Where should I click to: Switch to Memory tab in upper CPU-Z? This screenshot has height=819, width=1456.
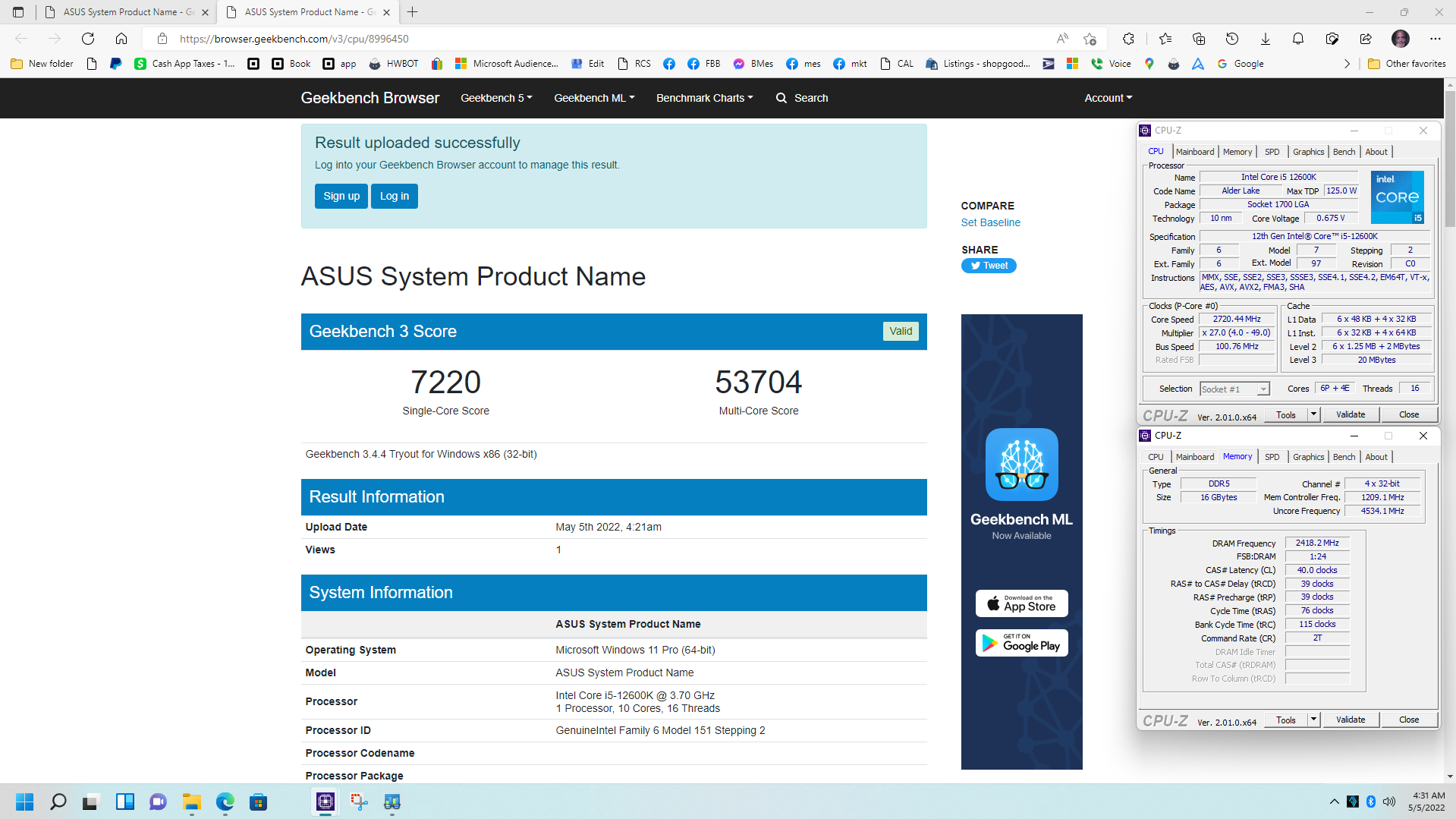1237,152
